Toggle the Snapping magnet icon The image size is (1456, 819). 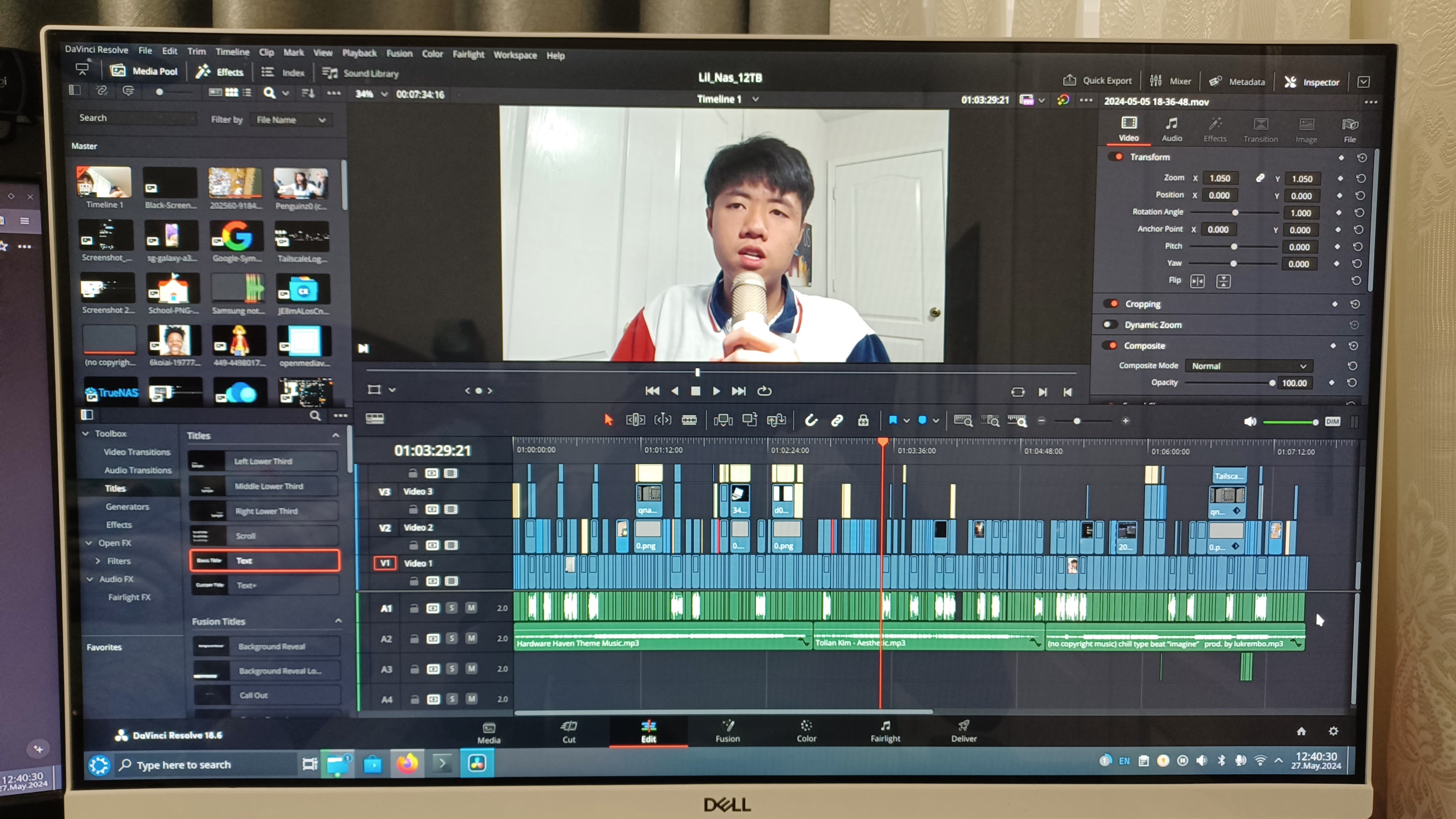[x=811, y=420]
